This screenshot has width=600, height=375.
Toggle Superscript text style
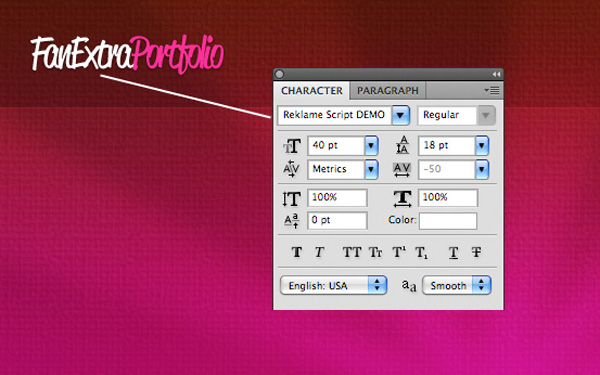click(x=399, y=252)
